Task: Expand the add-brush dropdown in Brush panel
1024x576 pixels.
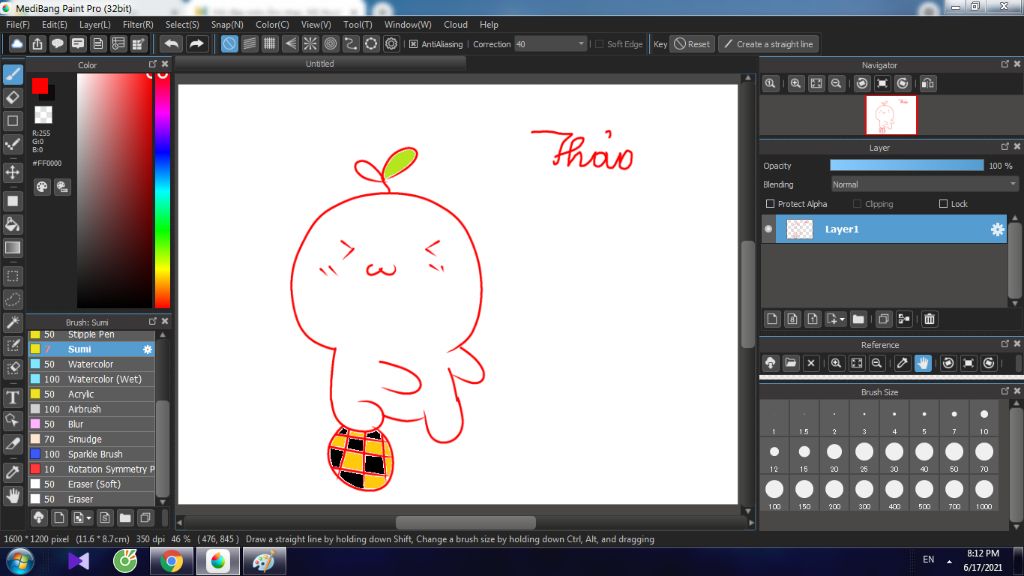Action: [x=89, y=519]
